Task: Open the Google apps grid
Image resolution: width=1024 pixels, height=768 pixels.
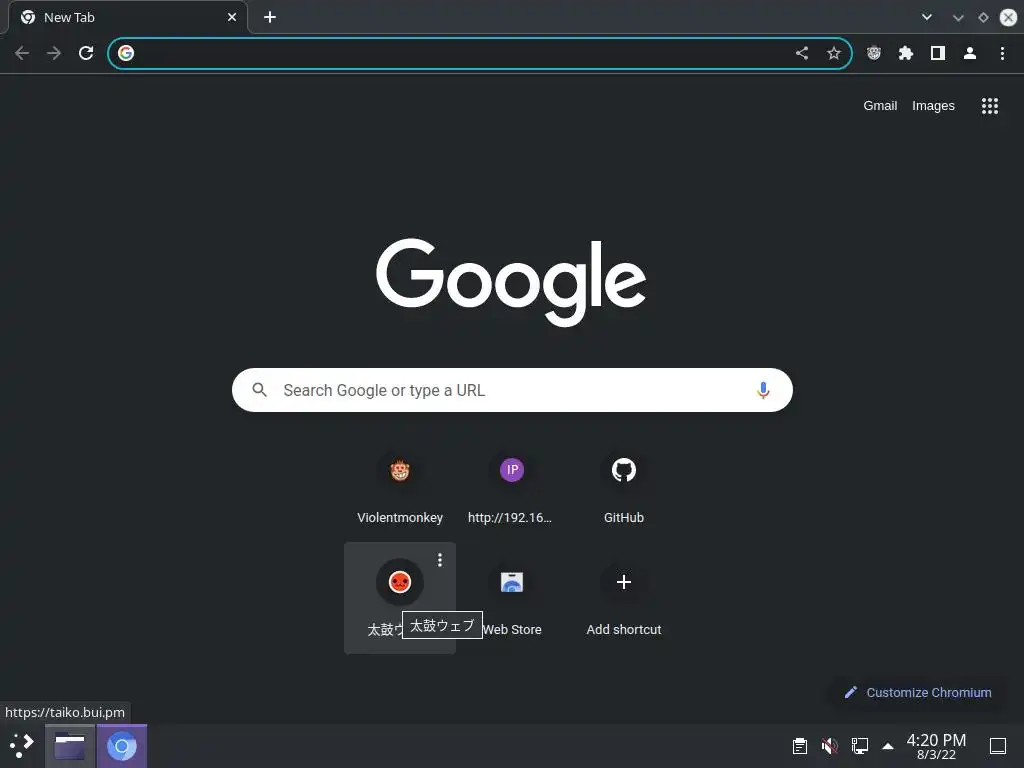Action: click(x=990, y=106)
